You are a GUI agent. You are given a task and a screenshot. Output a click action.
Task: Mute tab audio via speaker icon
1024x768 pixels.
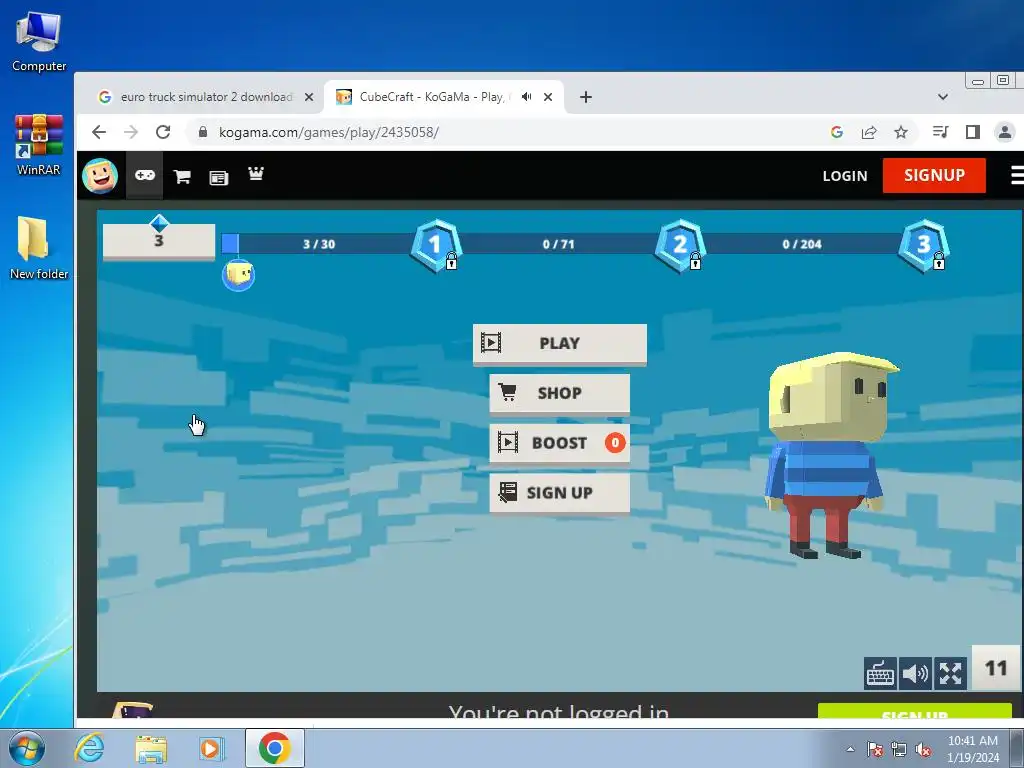click(526, 97)
